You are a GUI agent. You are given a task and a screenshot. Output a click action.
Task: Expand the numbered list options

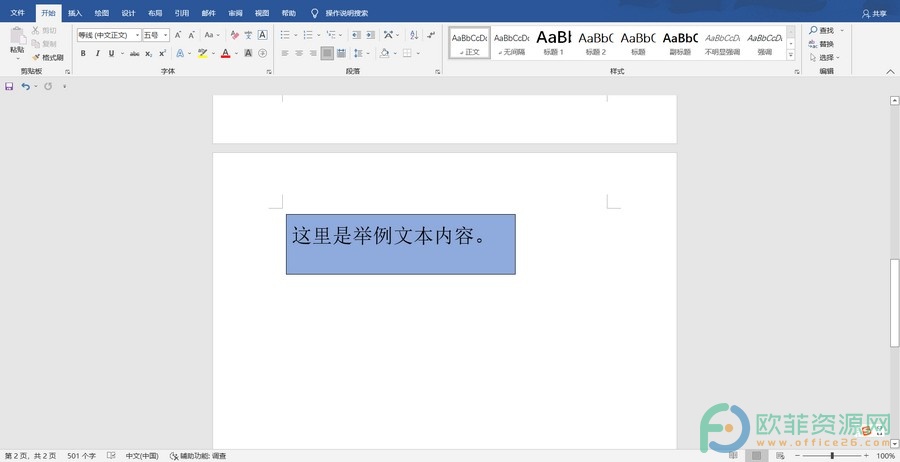319,35
